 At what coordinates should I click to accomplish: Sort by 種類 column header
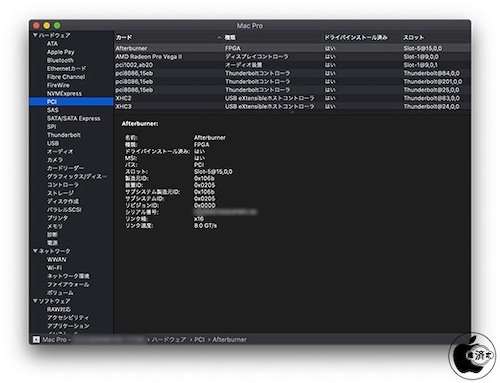pos(230,38)
